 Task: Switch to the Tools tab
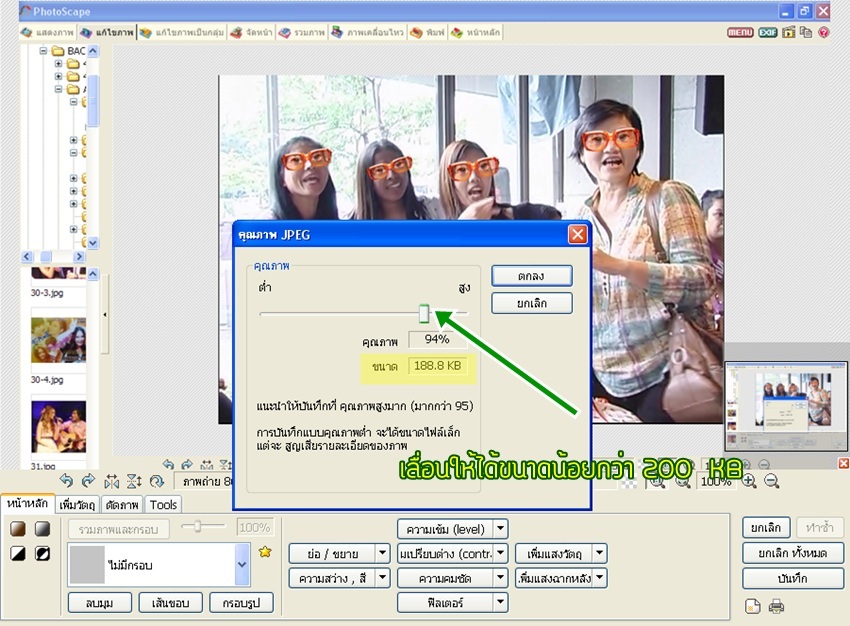163,505
